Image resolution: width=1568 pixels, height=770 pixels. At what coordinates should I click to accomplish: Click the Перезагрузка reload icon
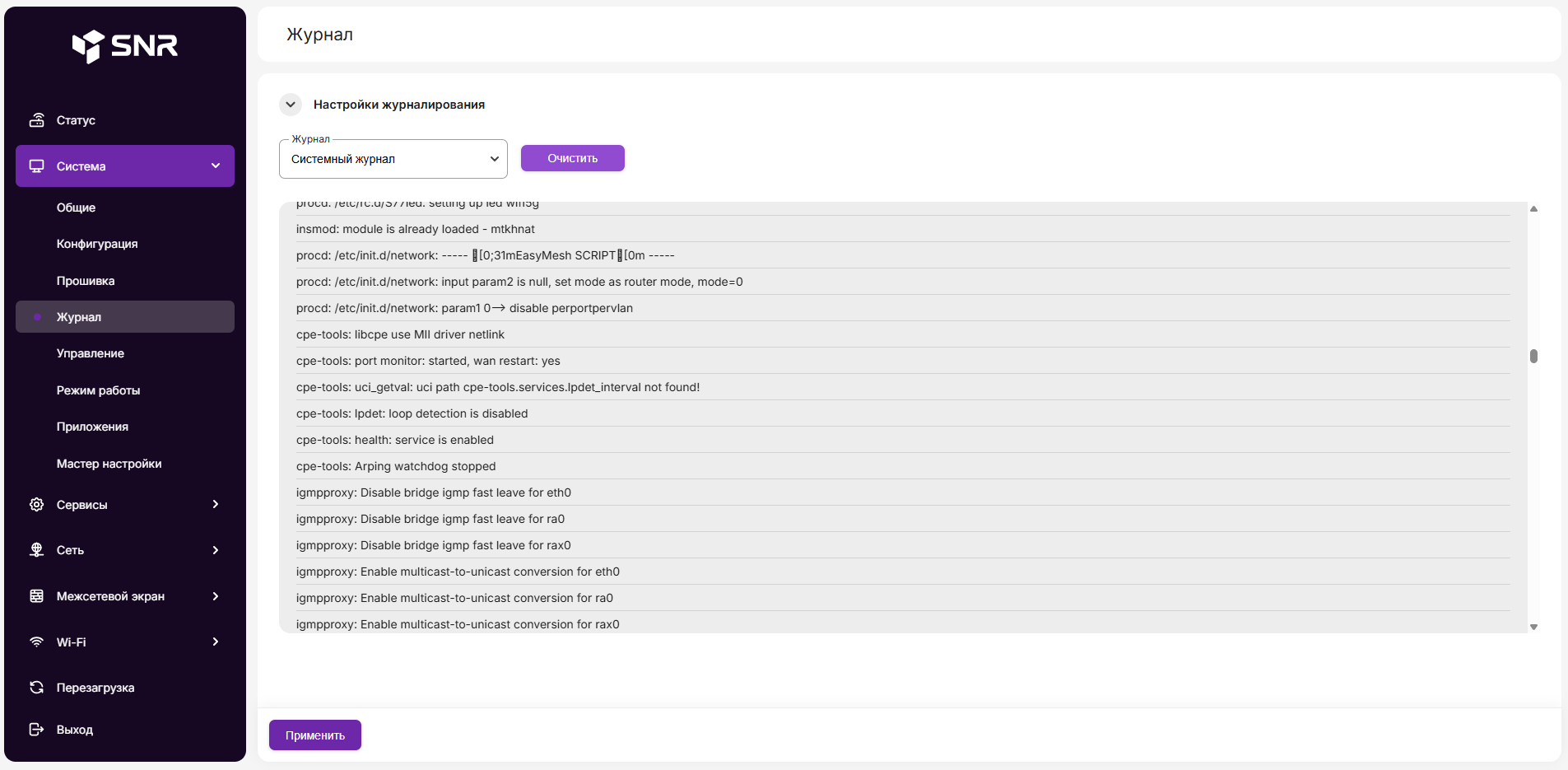coord(37,688)
